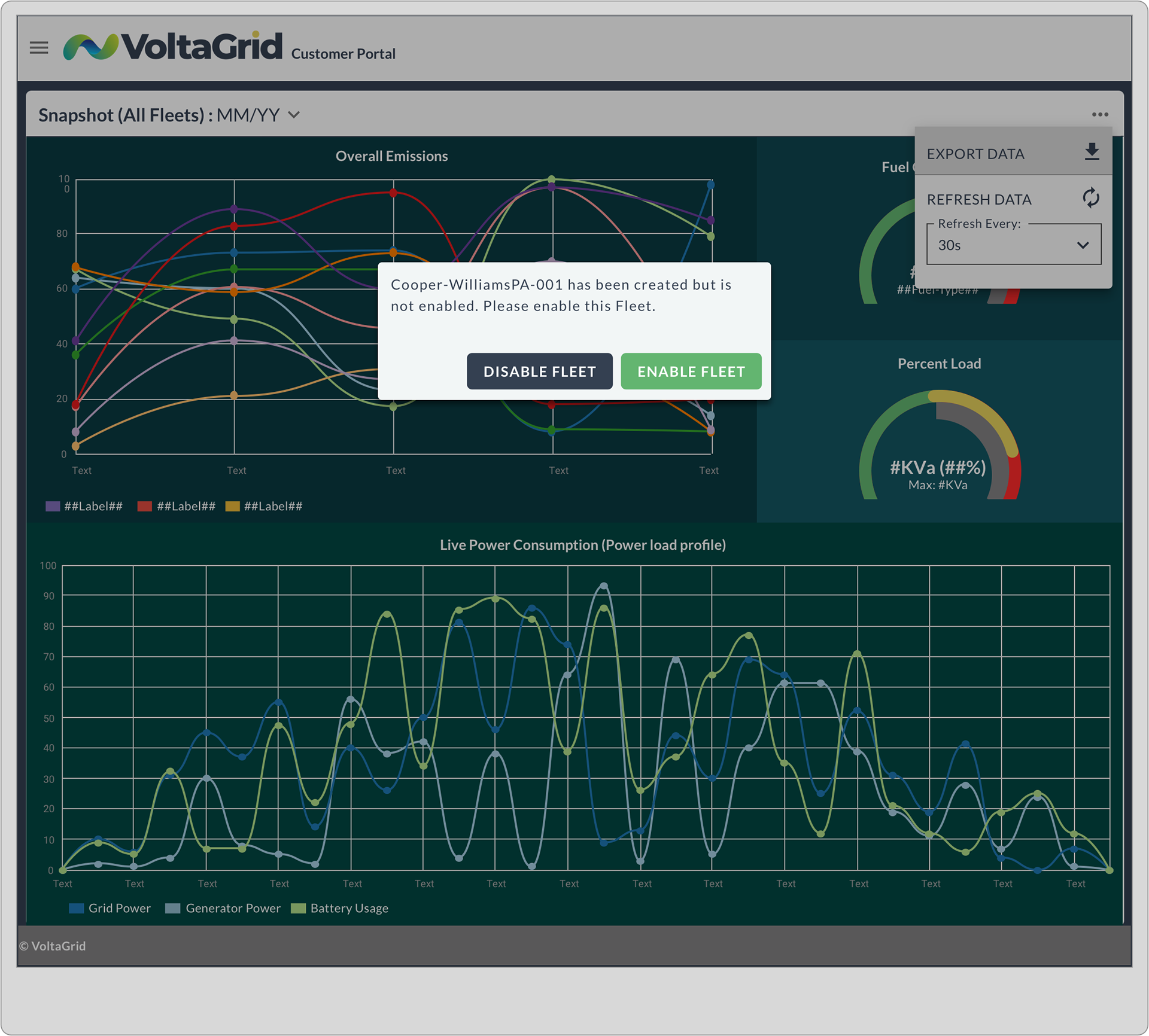This screenshot has height=1036, width=1149.
Task: Click the 30s dropdown arrow
Action: (1083, 245)
